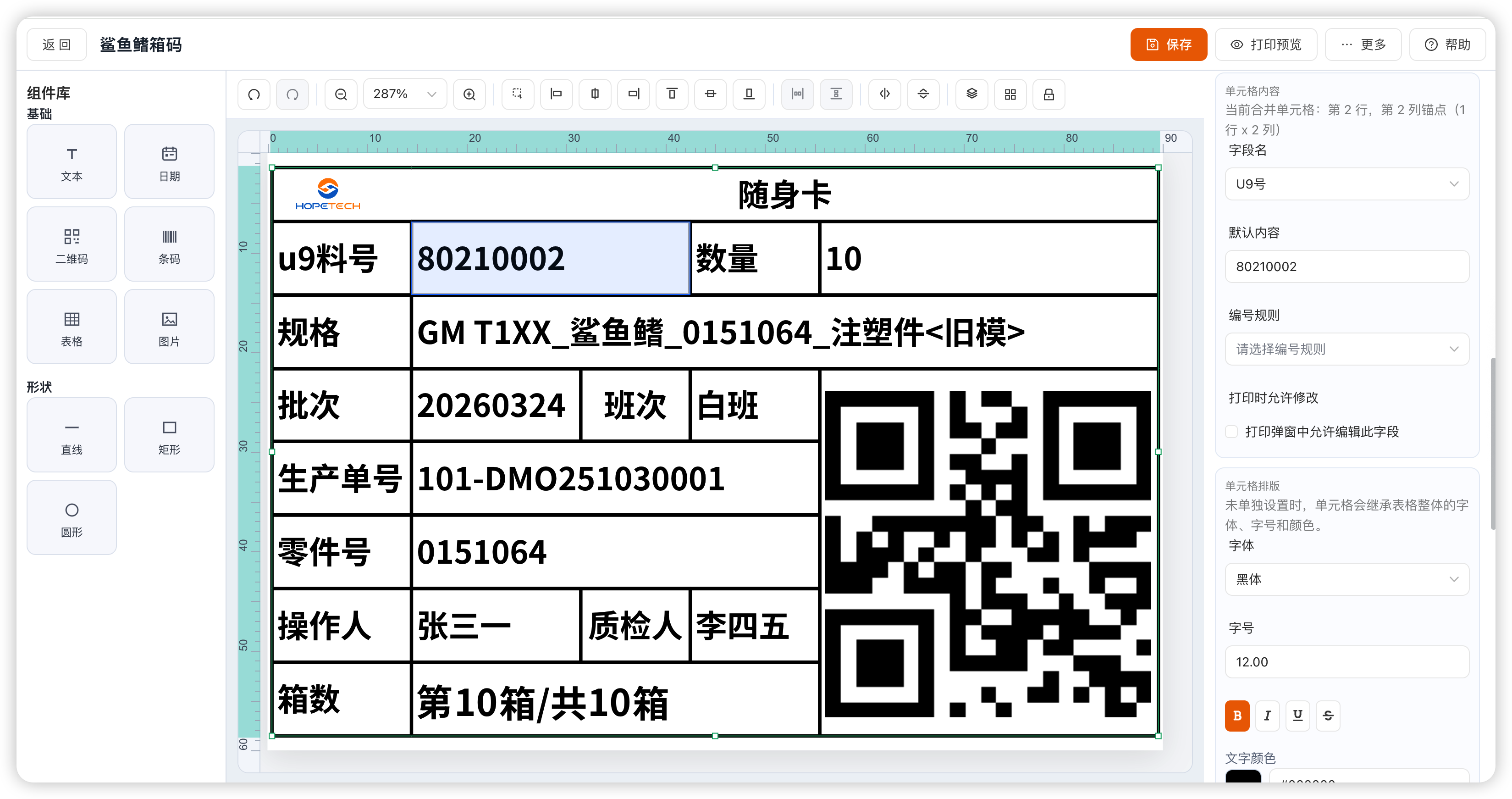This screenshot has height=799, width=1512.
Task: Align selected elements to left edge
Action: pos(556,94)
